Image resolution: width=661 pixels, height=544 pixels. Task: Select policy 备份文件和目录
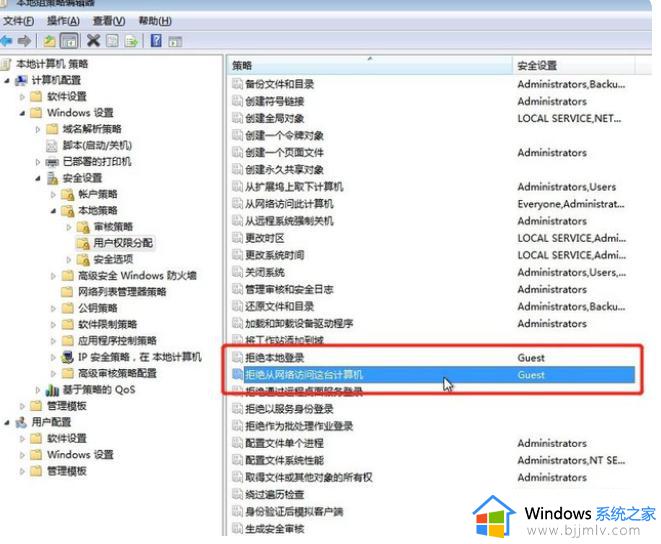[x=279, y=84]
